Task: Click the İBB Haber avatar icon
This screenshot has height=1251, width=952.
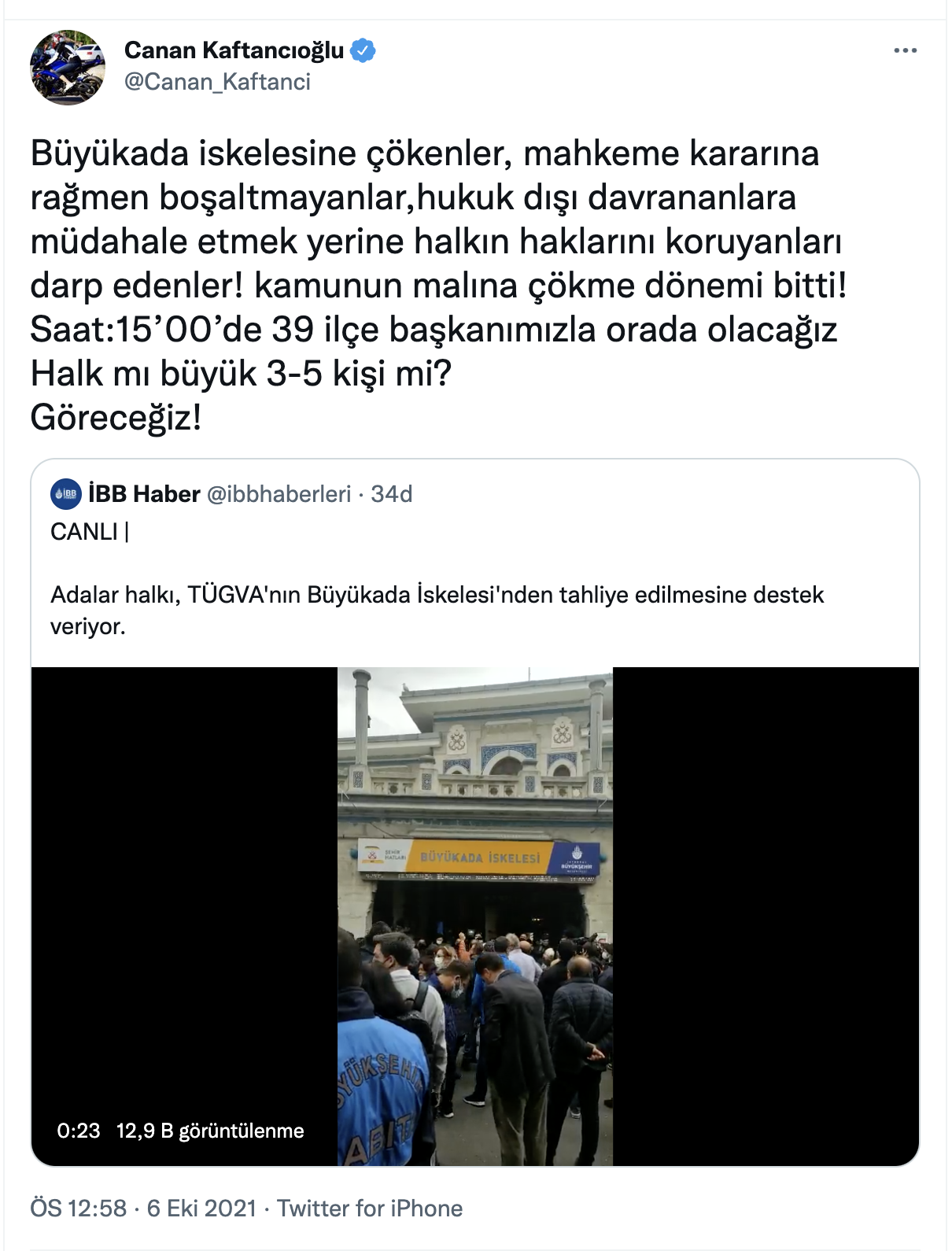Action: point(66,494)
